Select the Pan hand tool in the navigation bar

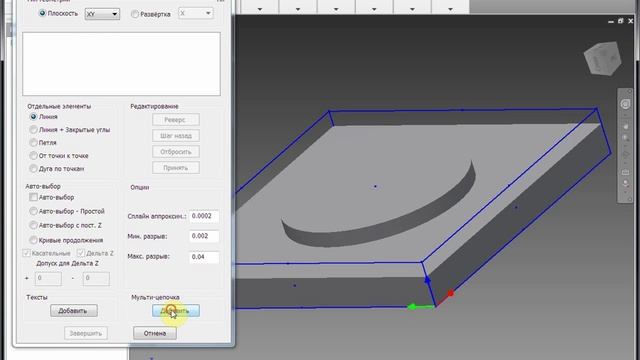pyautogui.click(x=625, y=127)
